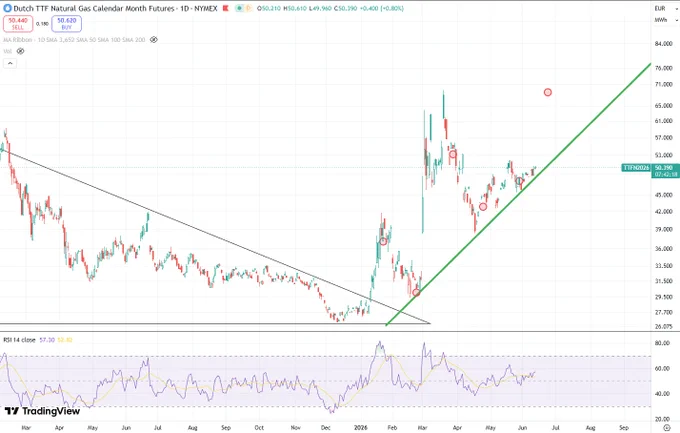The width and height of the screenshot is (680, 433).
Task: Select the red circle marker near 69 level
Action: tap(548, 92)
